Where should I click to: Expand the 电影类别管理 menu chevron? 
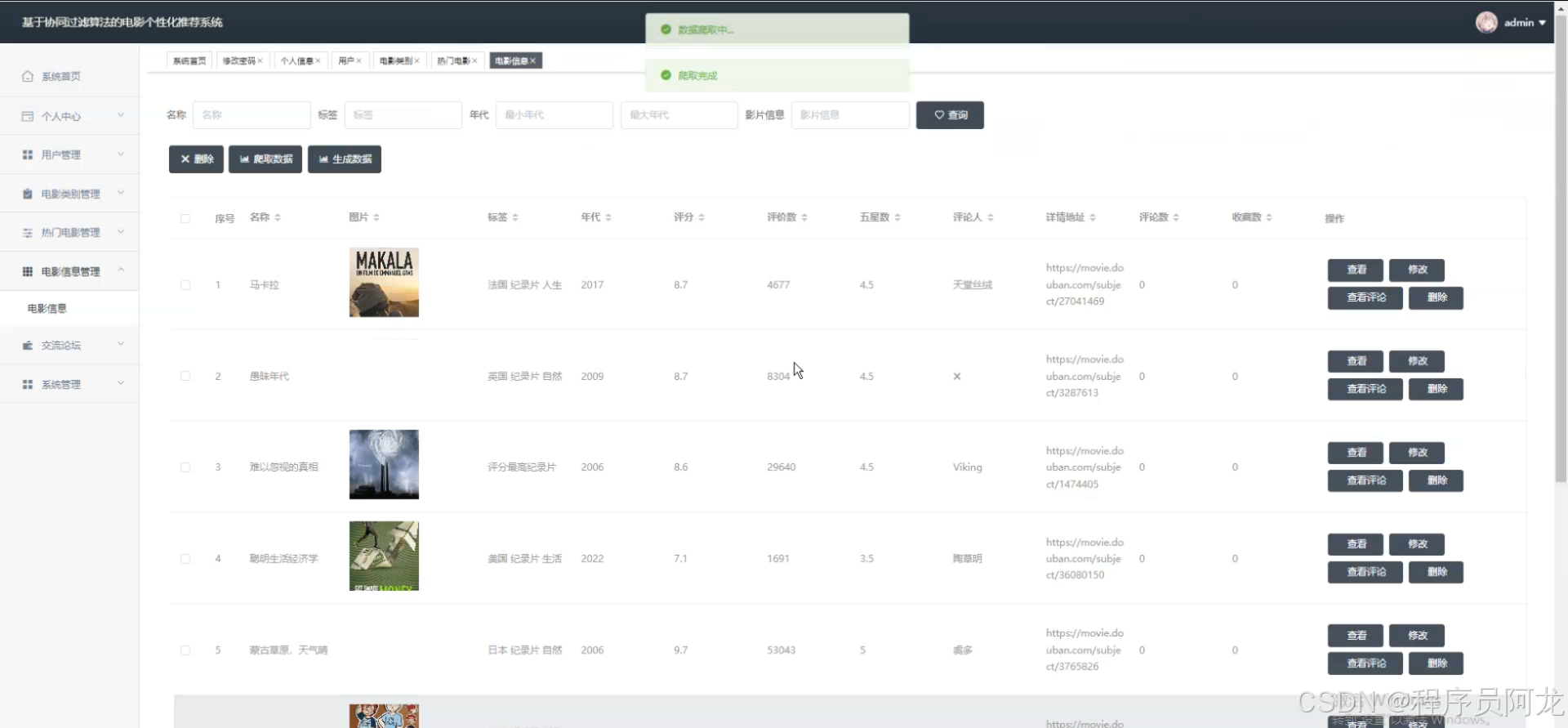pyautogui.click(x=121, y=193)
